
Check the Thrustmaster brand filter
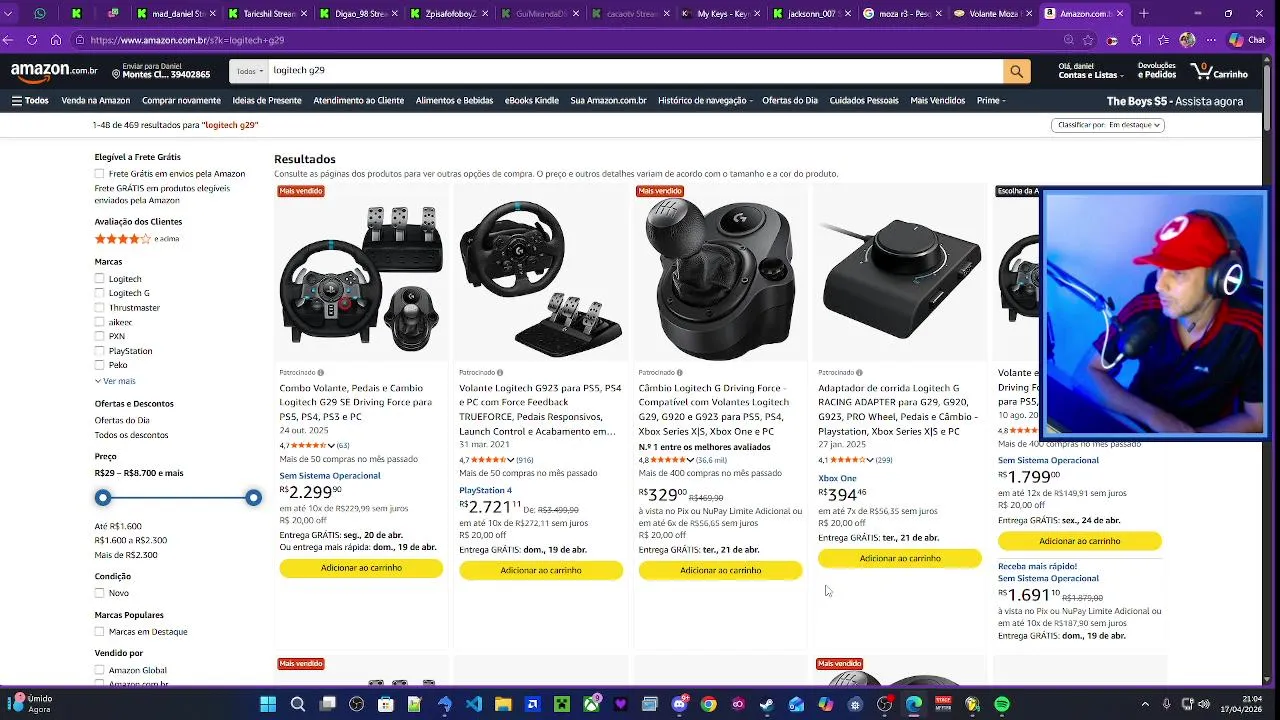[99, 308]
